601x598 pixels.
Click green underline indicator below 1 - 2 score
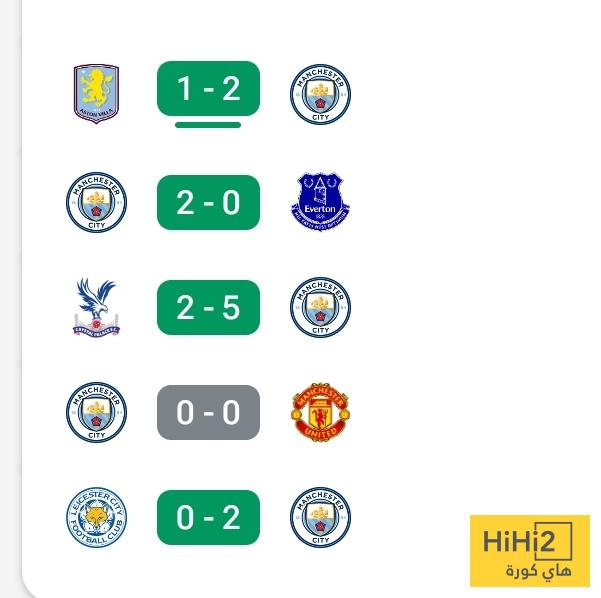[x=208, y=125]
